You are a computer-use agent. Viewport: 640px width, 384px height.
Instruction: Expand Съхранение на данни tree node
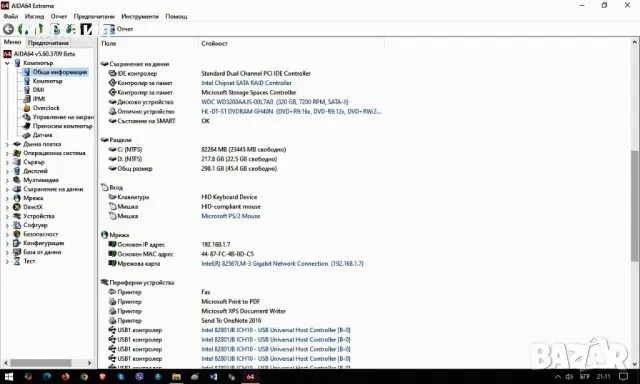[7, 189]
